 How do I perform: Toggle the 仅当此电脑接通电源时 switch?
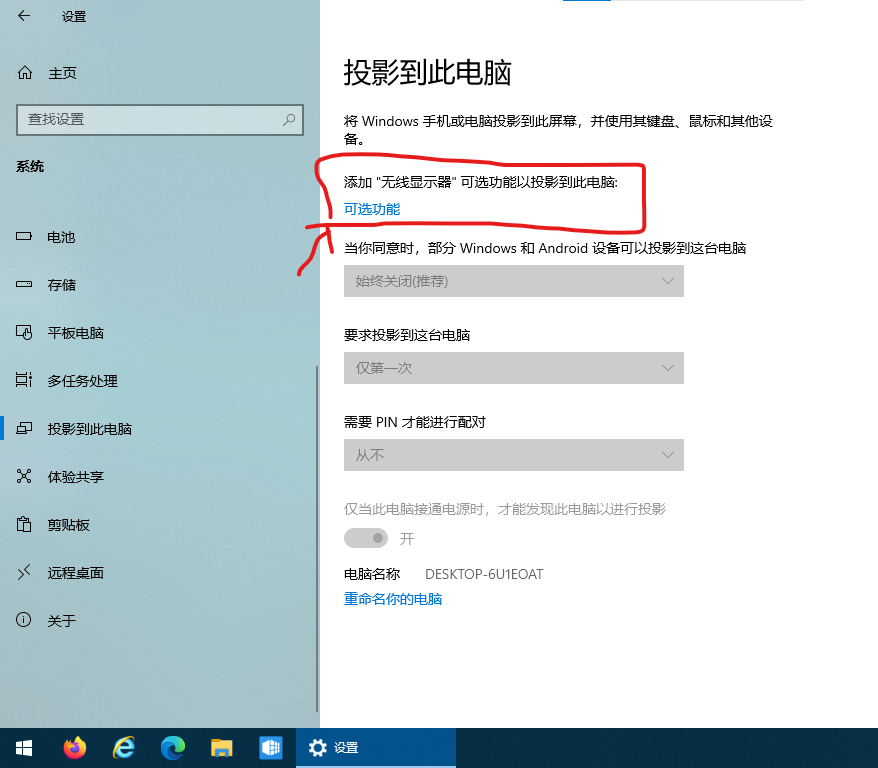pos(366,538)
